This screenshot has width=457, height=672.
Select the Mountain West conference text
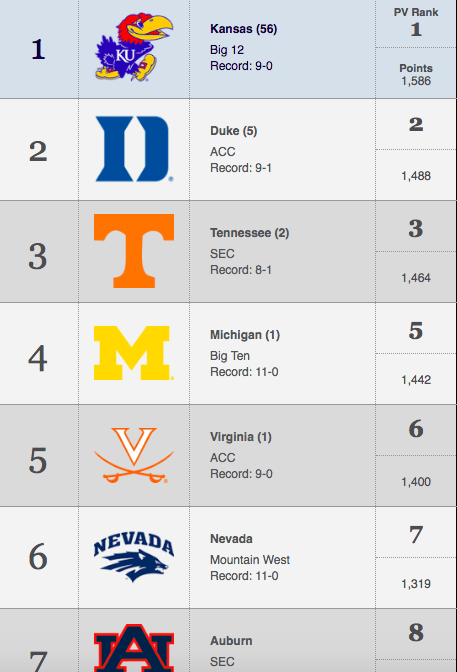click(x=250, y=560)
